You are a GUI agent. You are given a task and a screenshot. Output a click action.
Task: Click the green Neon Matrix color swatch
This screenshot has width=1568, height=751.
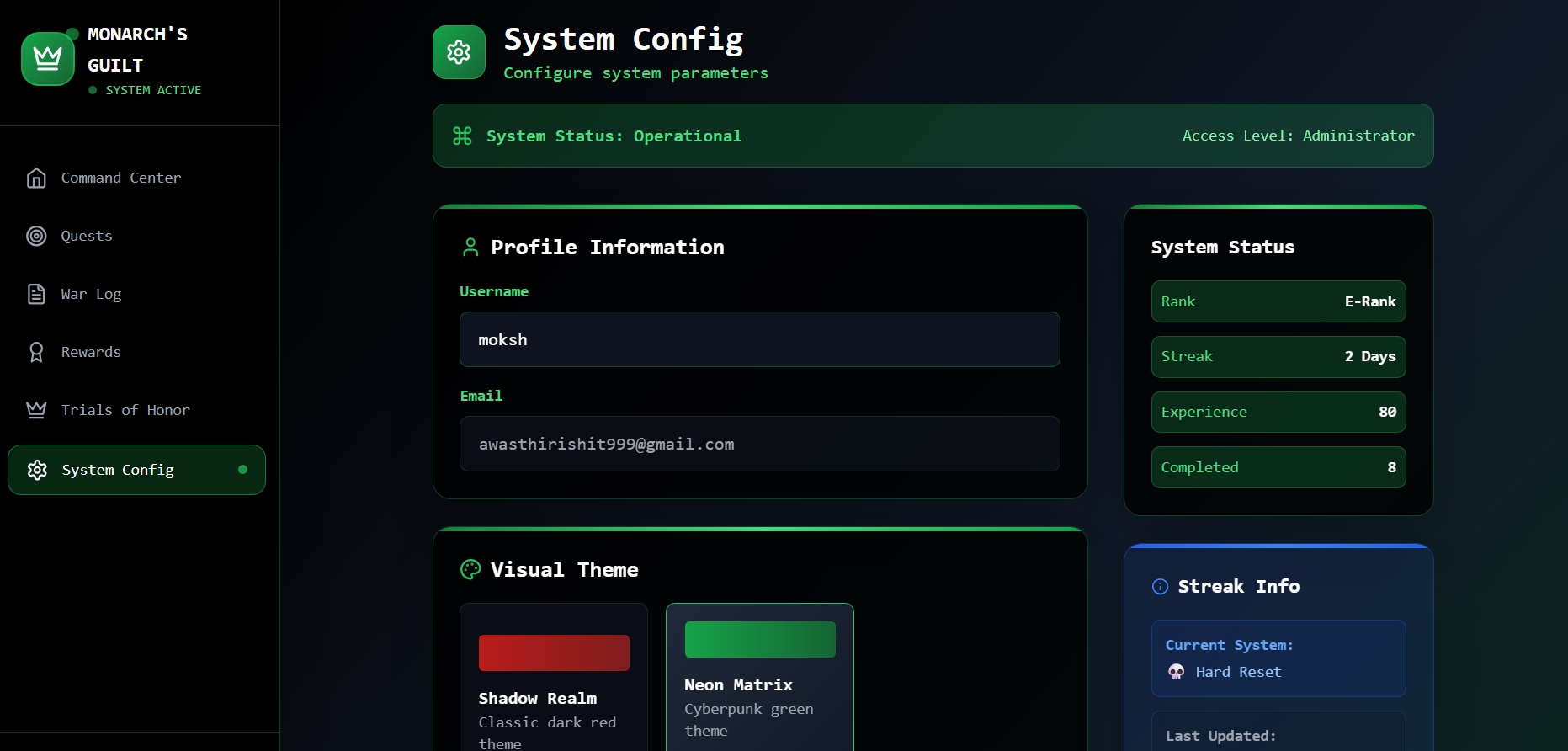coord(760,639)
